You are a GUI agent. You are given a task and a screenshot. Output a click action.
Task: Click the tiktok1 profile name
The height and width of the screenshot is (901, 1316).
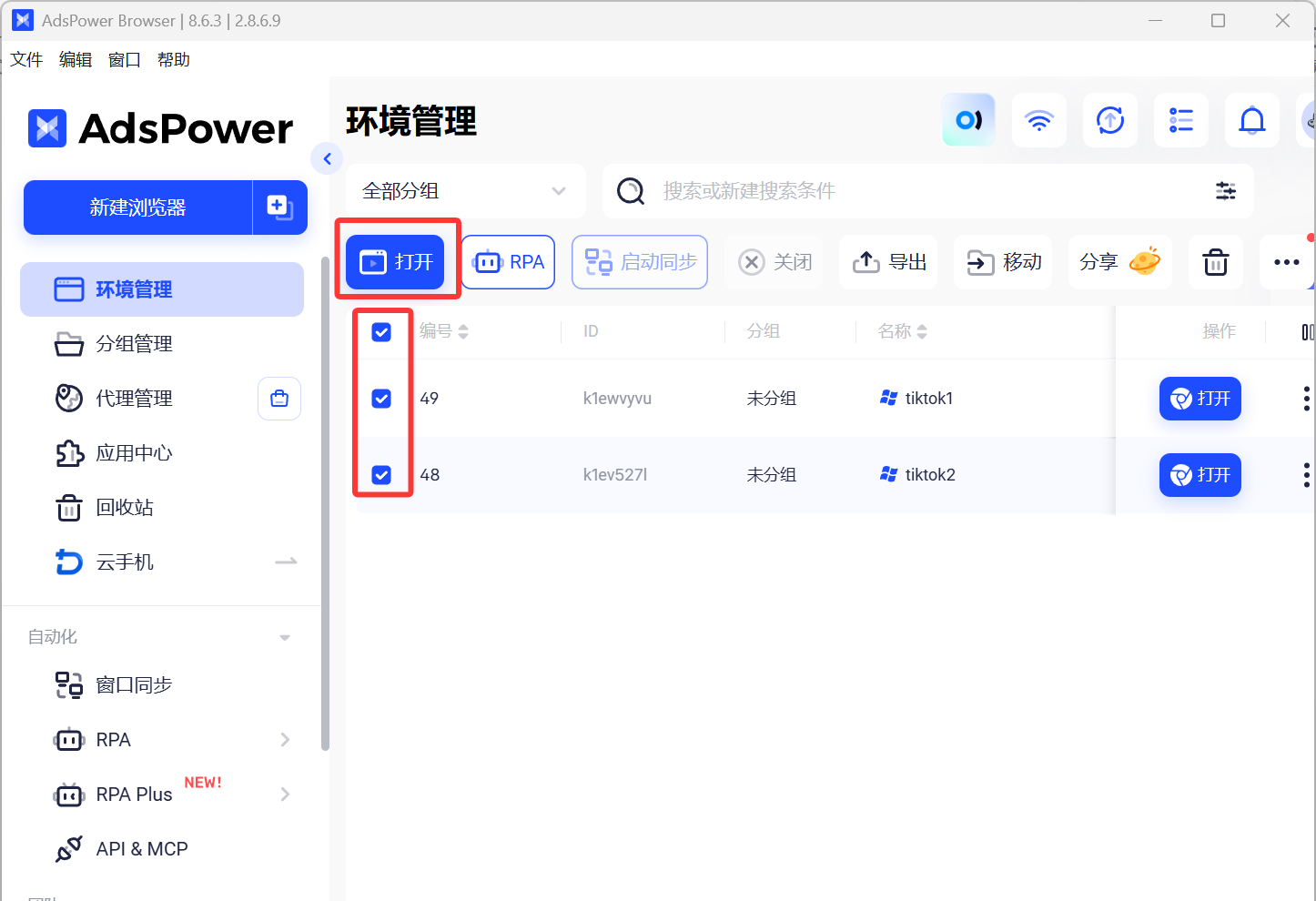point(929,399)
